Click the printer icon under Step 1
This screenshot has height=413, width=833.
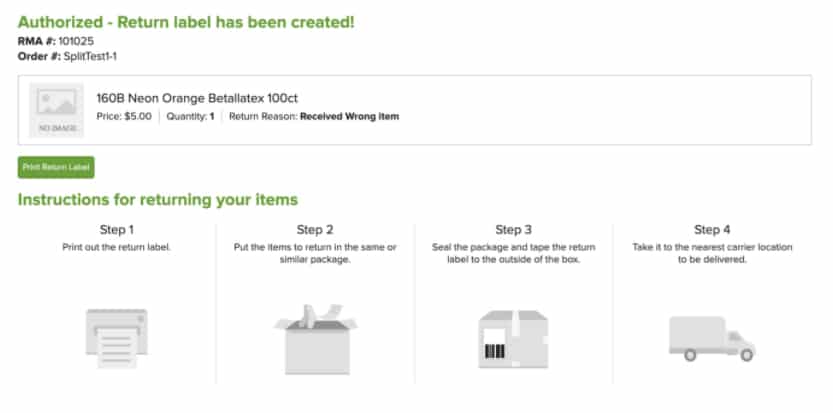(x=117, y=339)
